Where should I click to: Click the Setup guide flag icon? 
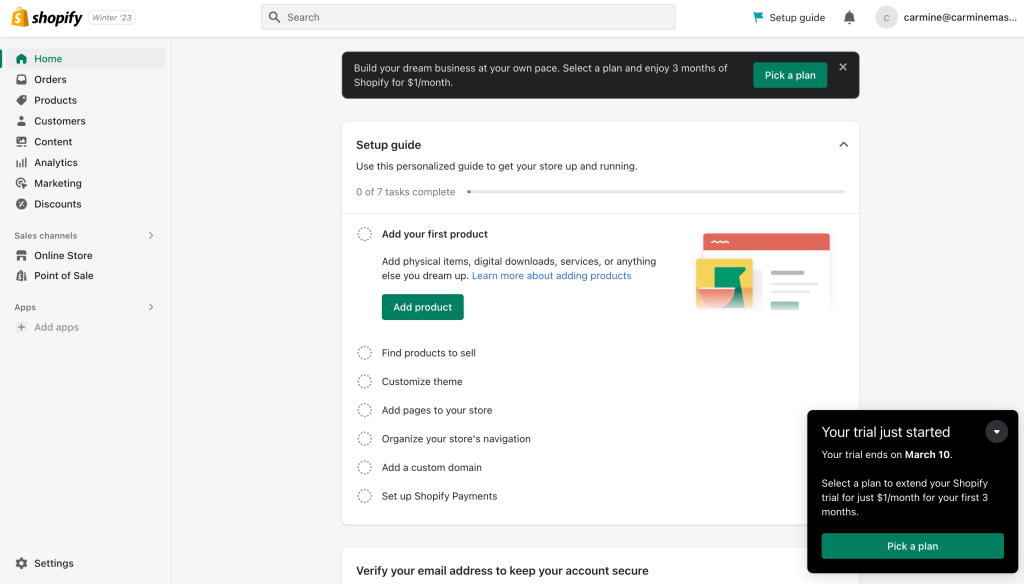tap(758, 18)
